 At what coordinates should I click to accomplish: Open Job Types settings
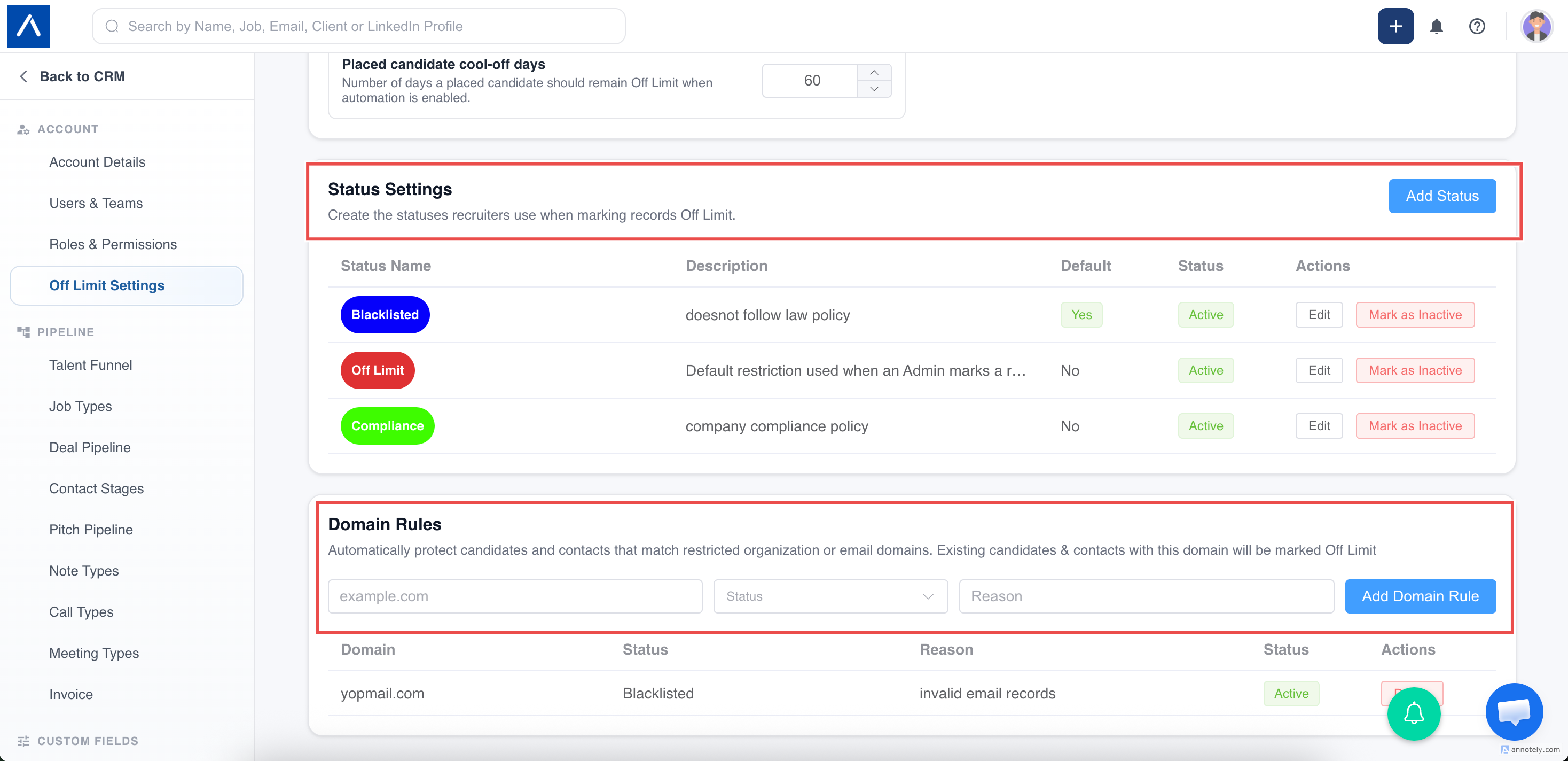click(x=80, y=406)
